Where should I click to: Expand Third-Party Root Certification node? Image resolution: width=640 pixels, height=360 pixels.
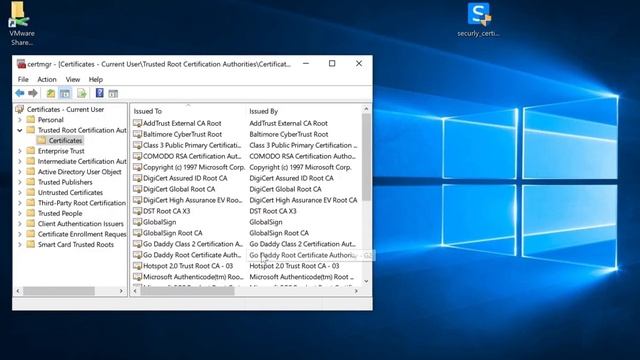[x=20, y=203]
